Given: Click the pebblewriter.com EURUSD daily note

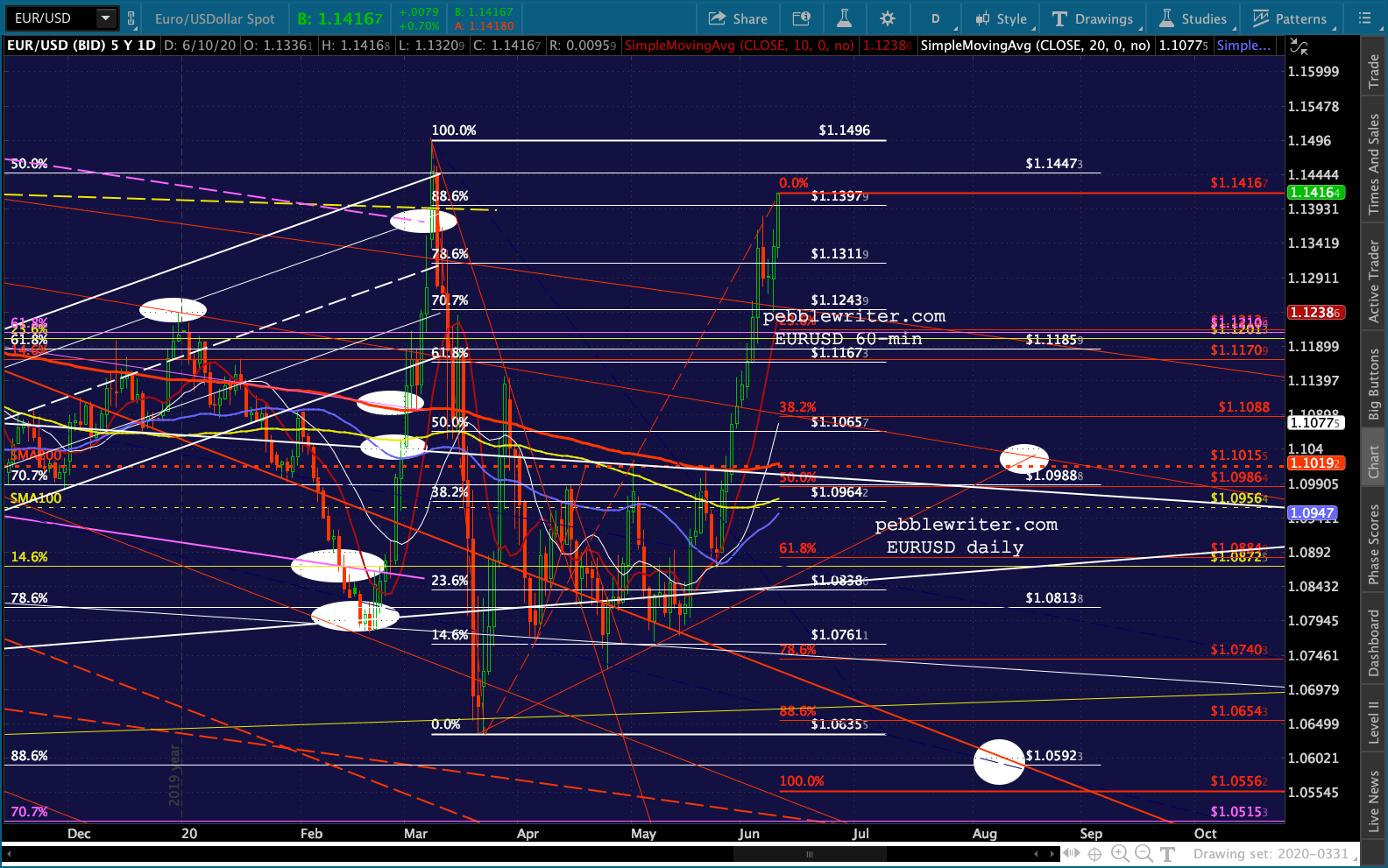Looking at the screenshot, I should [x=966, y=536].
